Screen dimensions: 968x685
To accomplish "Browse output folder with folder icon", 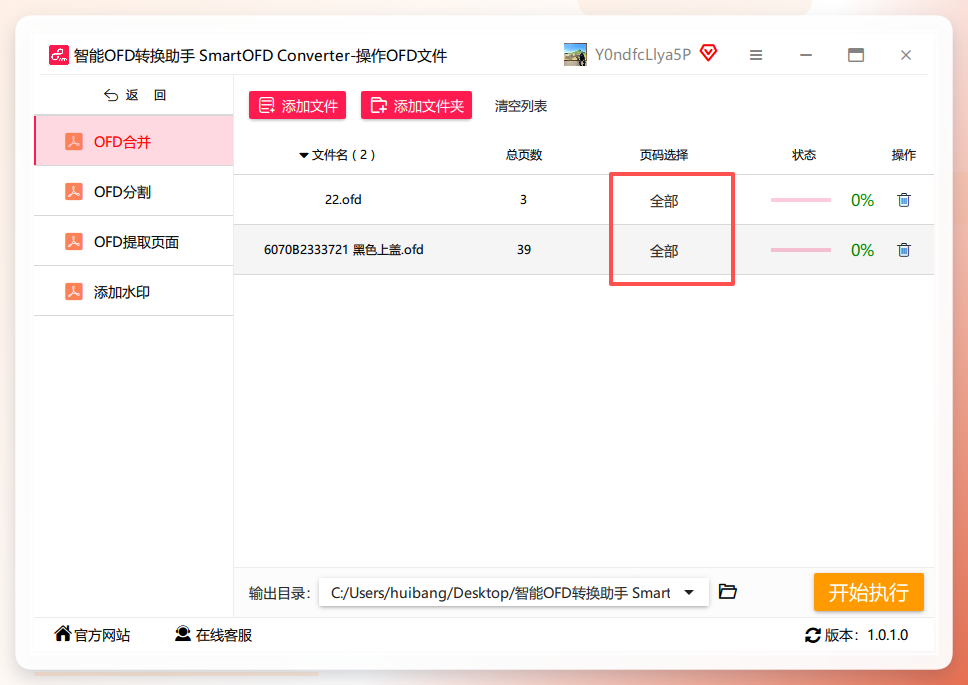I will (728, 591).
